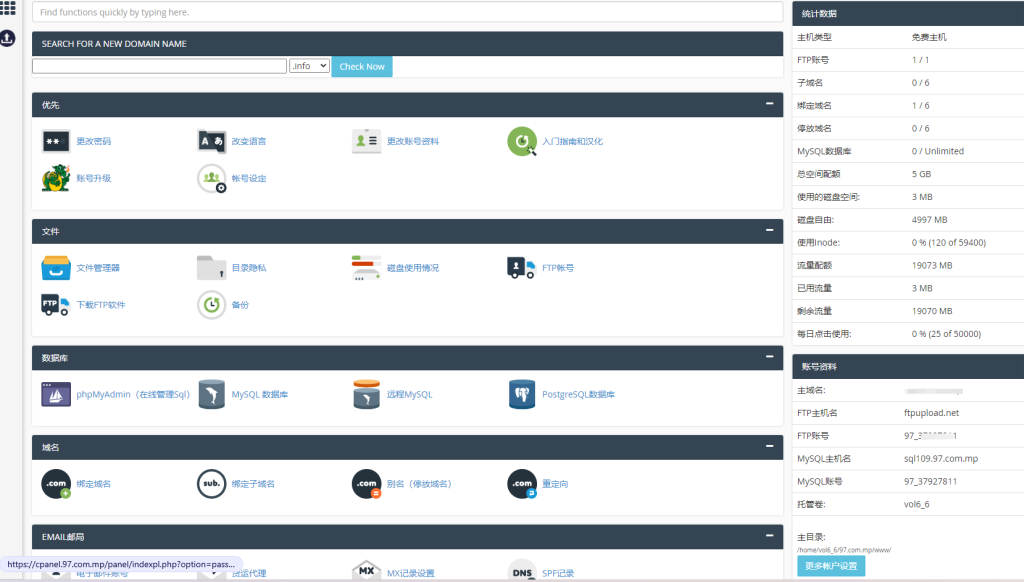Click the phpMyAdmin sailboat icon
This screenshot has width=1024, height=582.
(x=56, y=394)
